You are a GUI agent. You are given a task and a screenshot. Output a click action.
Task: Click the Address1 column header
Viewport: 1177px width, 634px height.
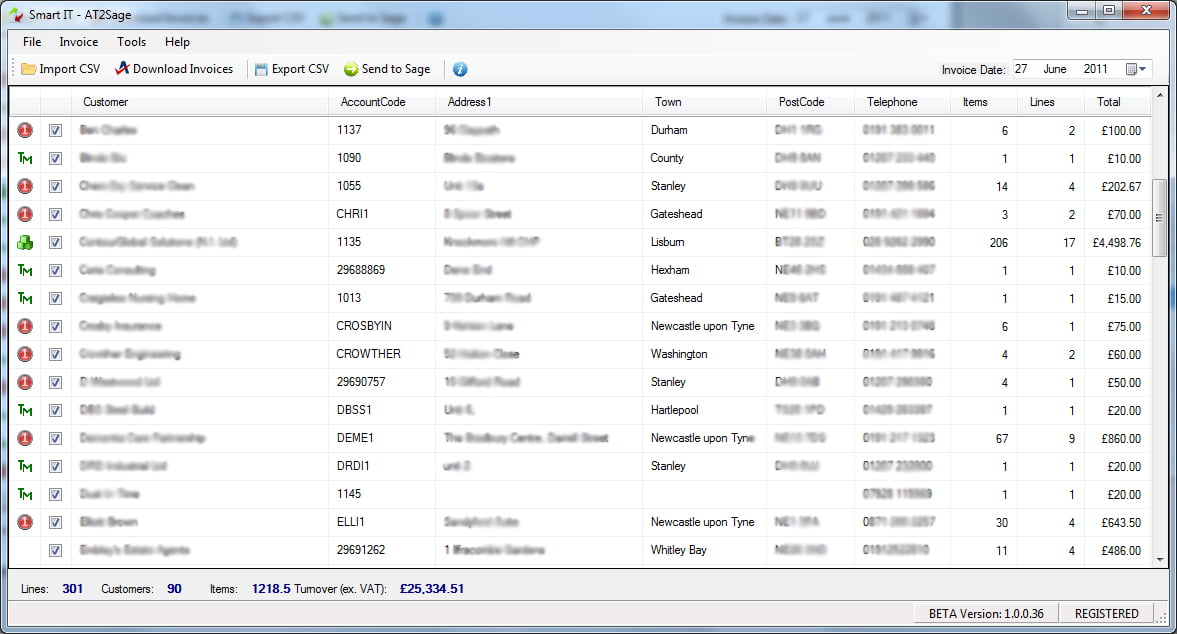click(539, 102)
